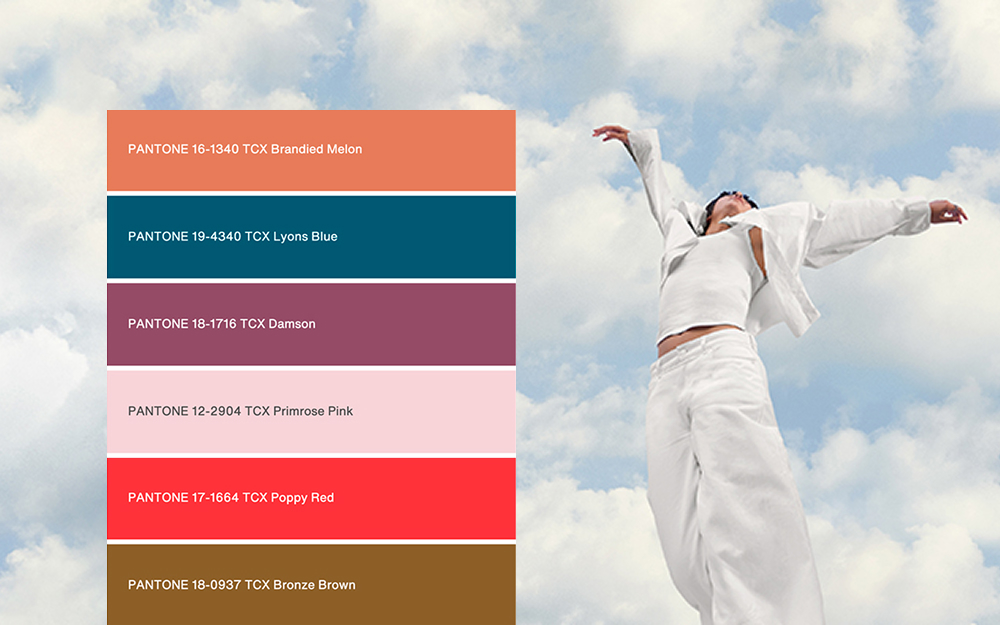The image size is (1000, 625).
Task: Click the 'PANTONE 19-4340 TCX Lyons Blue' label
Action: pyautogui.click(x=232, y=237)
